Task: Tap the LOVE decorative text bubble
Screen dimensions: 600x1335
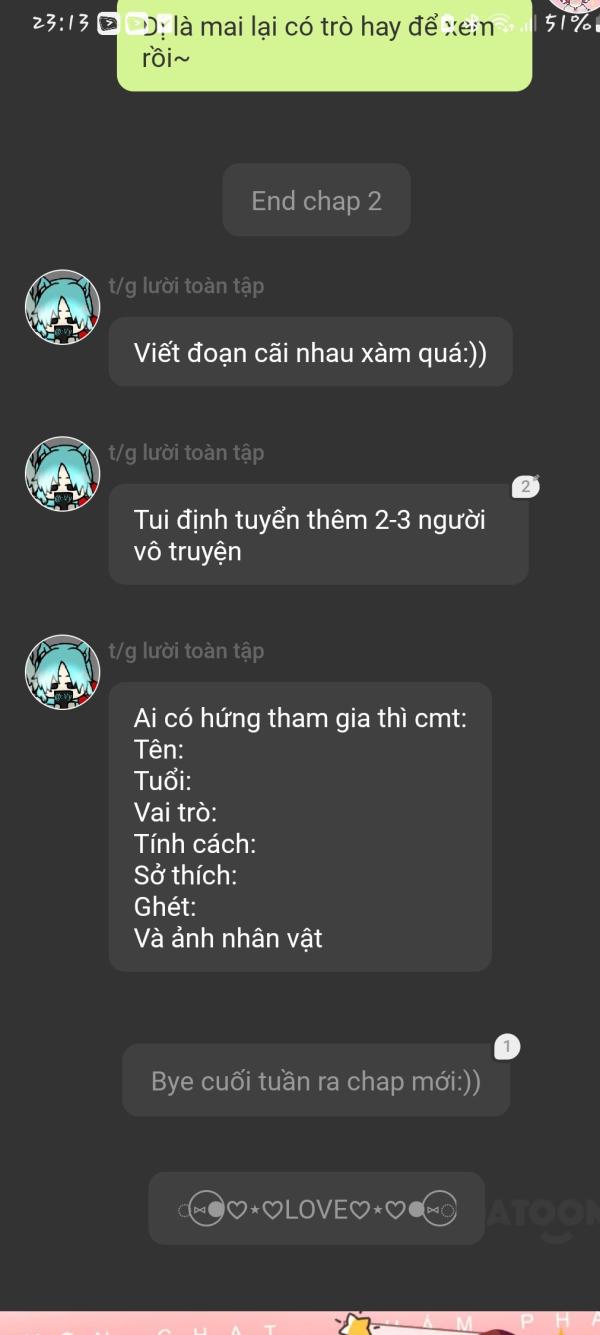Action: pyautogui.click(x=316, y=1209)
